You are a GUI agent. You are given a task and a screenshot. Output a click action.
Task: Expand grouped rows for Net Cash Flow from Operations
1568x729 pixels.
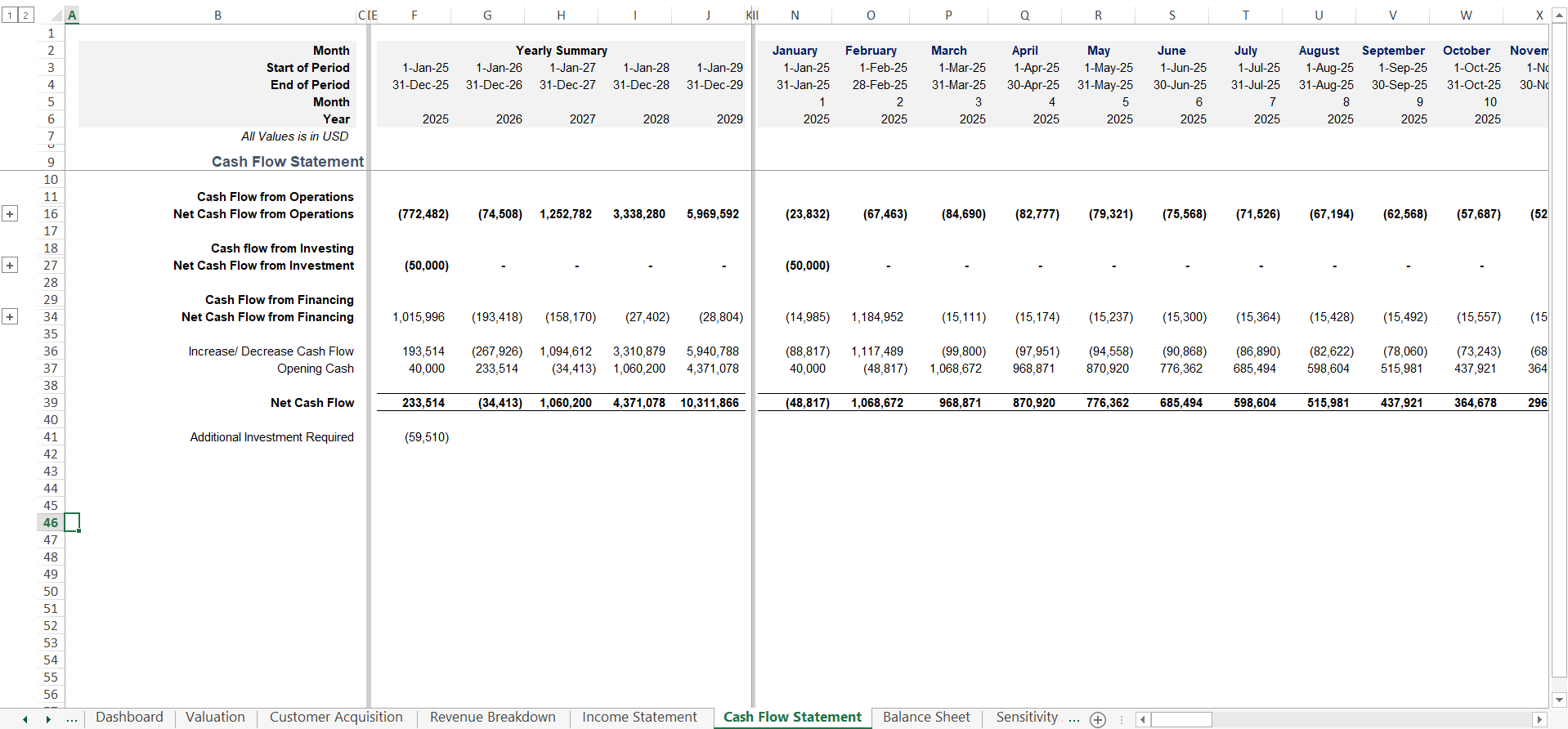point(10,214)
